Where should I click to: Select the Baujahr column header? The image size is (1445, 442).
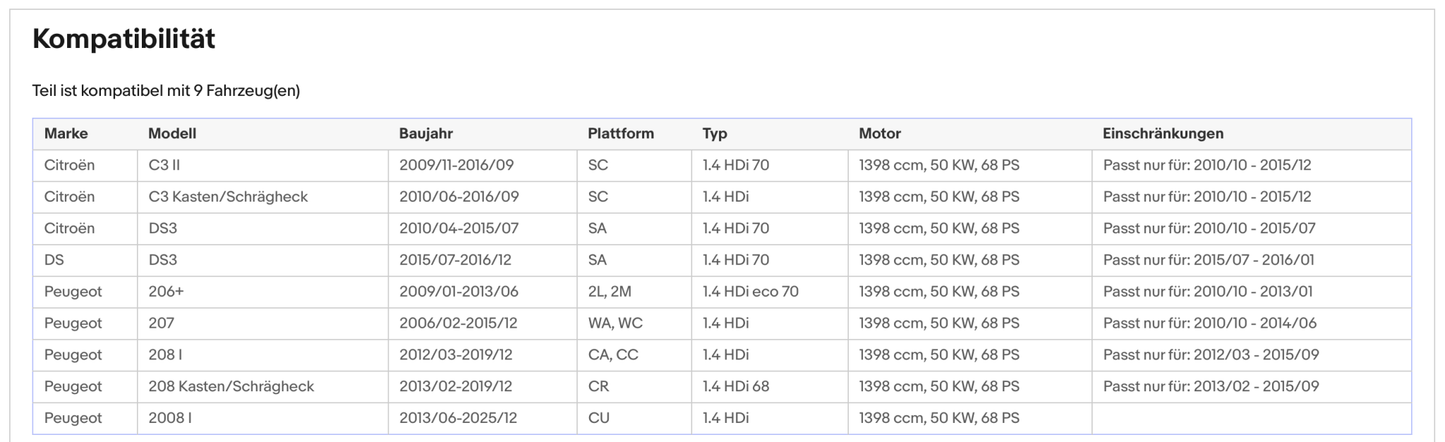(x=426, y=134)
